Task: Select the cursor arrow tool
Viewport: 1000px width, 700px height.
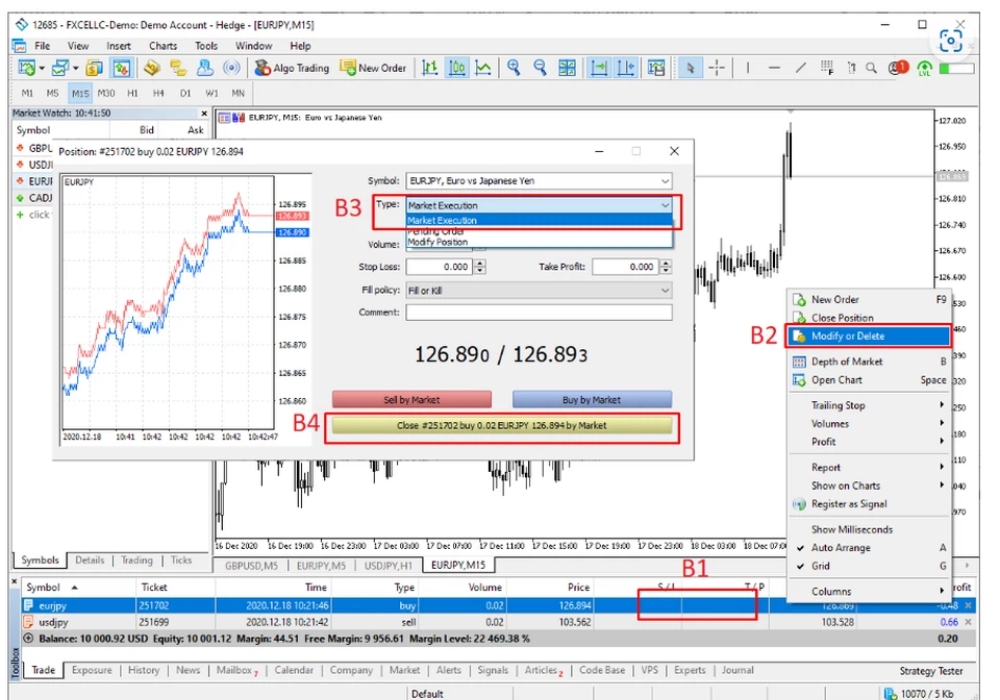Action: pos(689,68)
